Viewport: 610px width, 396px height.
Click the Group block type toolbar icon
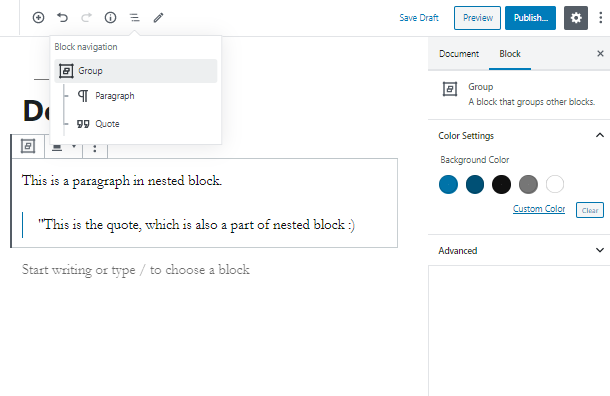click(x=28, y=146)
